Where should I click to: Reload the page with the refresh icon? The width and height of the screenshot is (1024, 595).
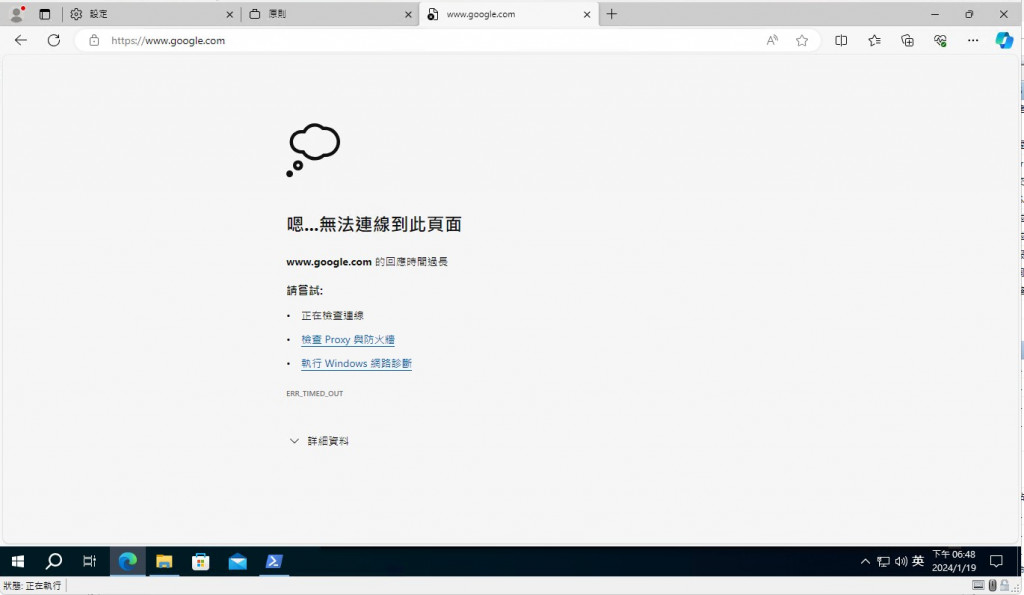(54, 40)
